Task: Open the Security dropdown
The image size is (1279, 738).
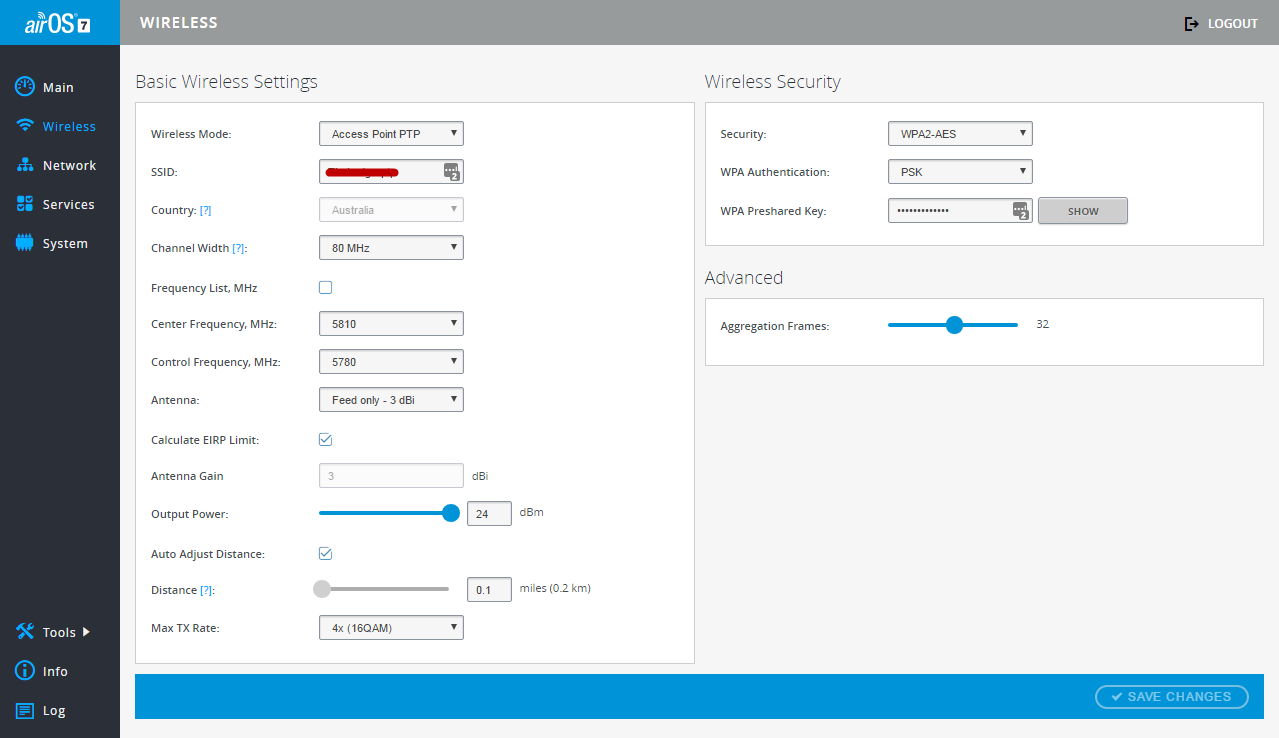Action: click(960, 134)
